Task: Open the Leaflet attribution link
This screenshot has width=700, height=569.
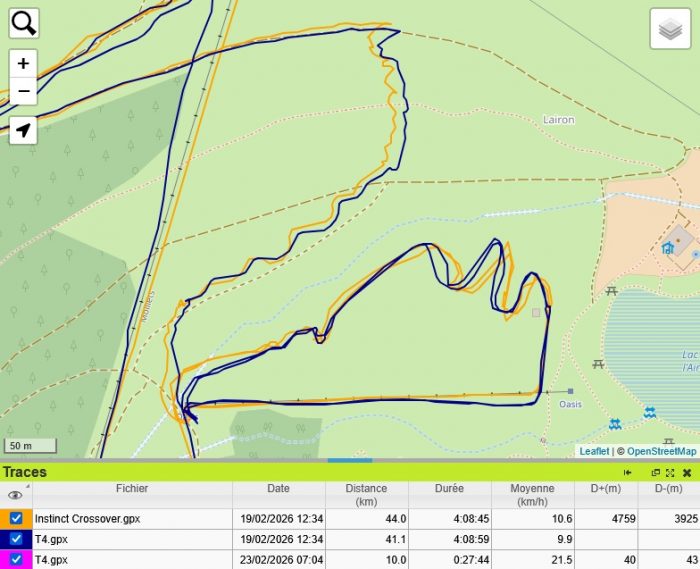Action: (594, 452)
